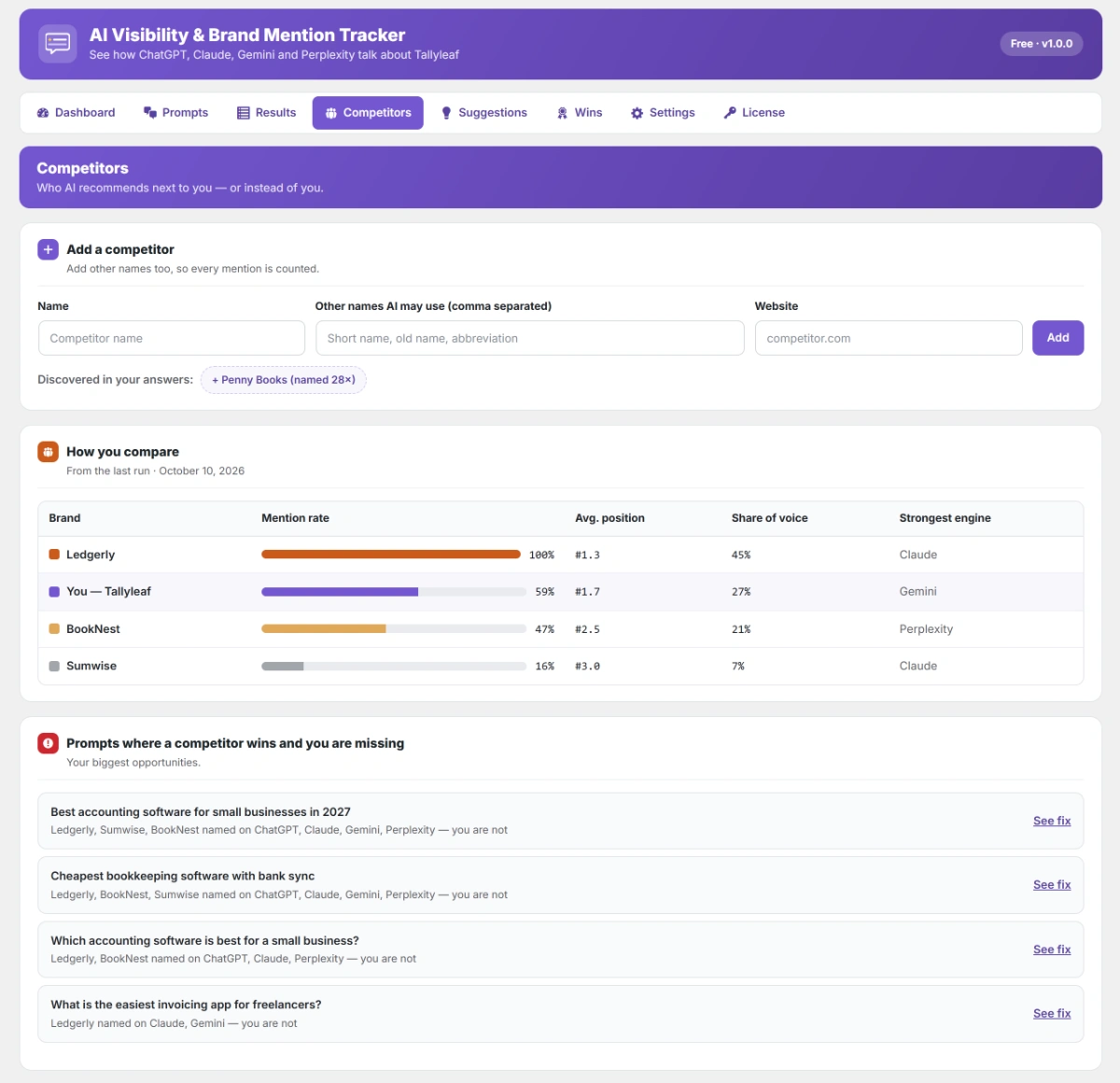Viewport: 1120px width, 1083px height.
Task: See fix for Cheapest bookkeeping software prompt
Action: [x=1052, y=885]
